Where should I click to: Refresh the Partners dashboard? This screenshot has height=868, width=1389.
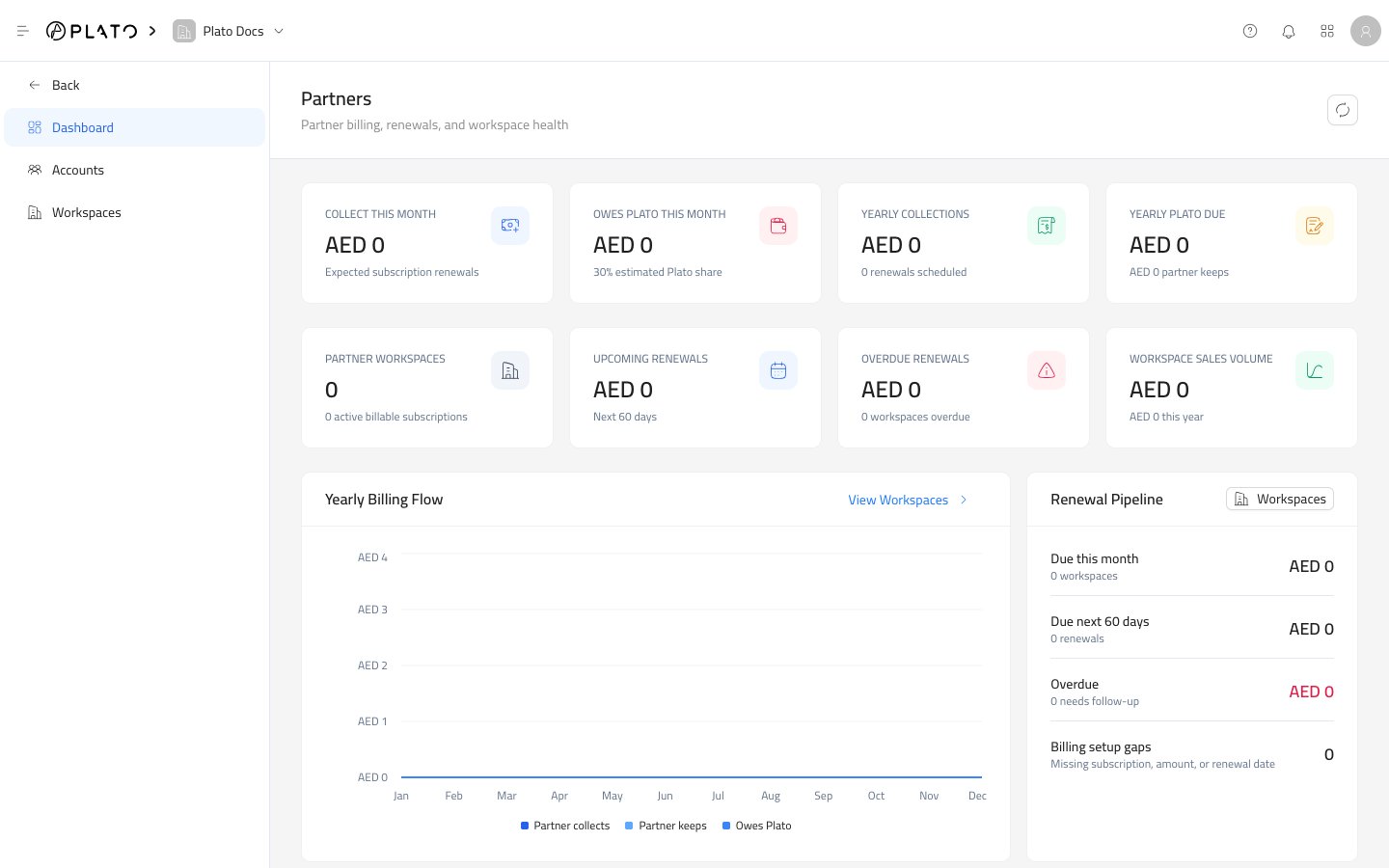[1343, 110]
